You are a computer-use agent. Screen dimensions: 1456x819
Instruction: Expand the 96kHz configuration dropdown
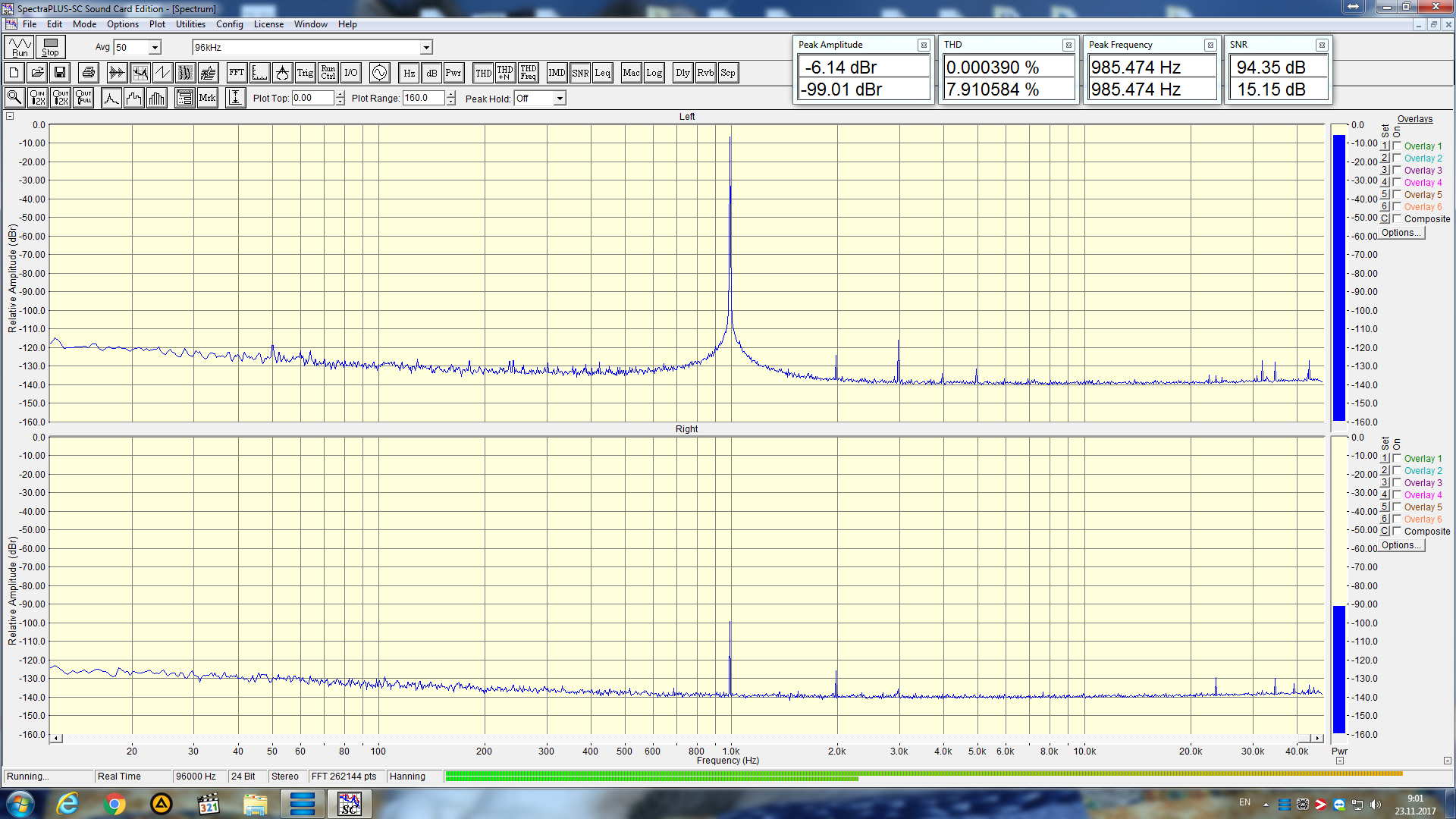(x=426, y=48)
